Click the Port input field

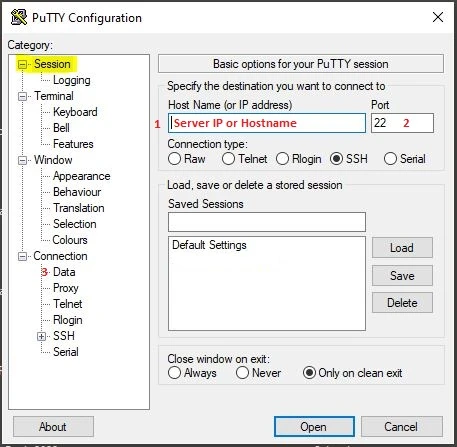(402, 123)
